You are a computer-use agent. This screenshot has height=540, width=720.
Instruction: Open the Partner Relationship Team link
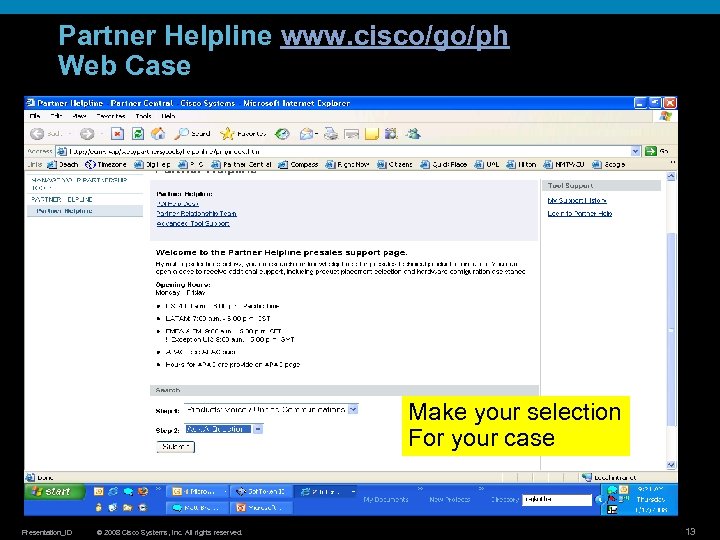coord(197,214)
